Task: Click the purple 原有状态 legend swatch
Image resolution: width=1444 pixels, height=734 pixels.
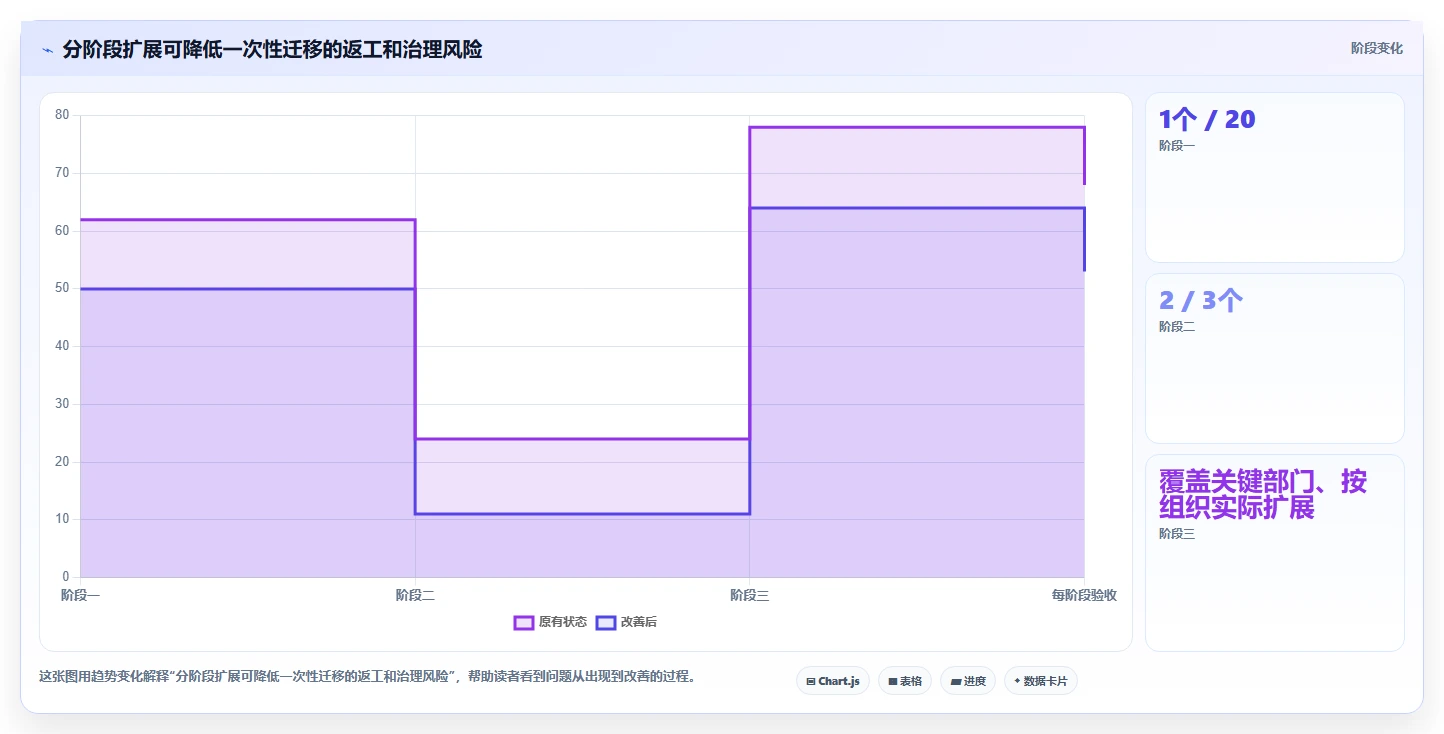Action: coord(523,622)
